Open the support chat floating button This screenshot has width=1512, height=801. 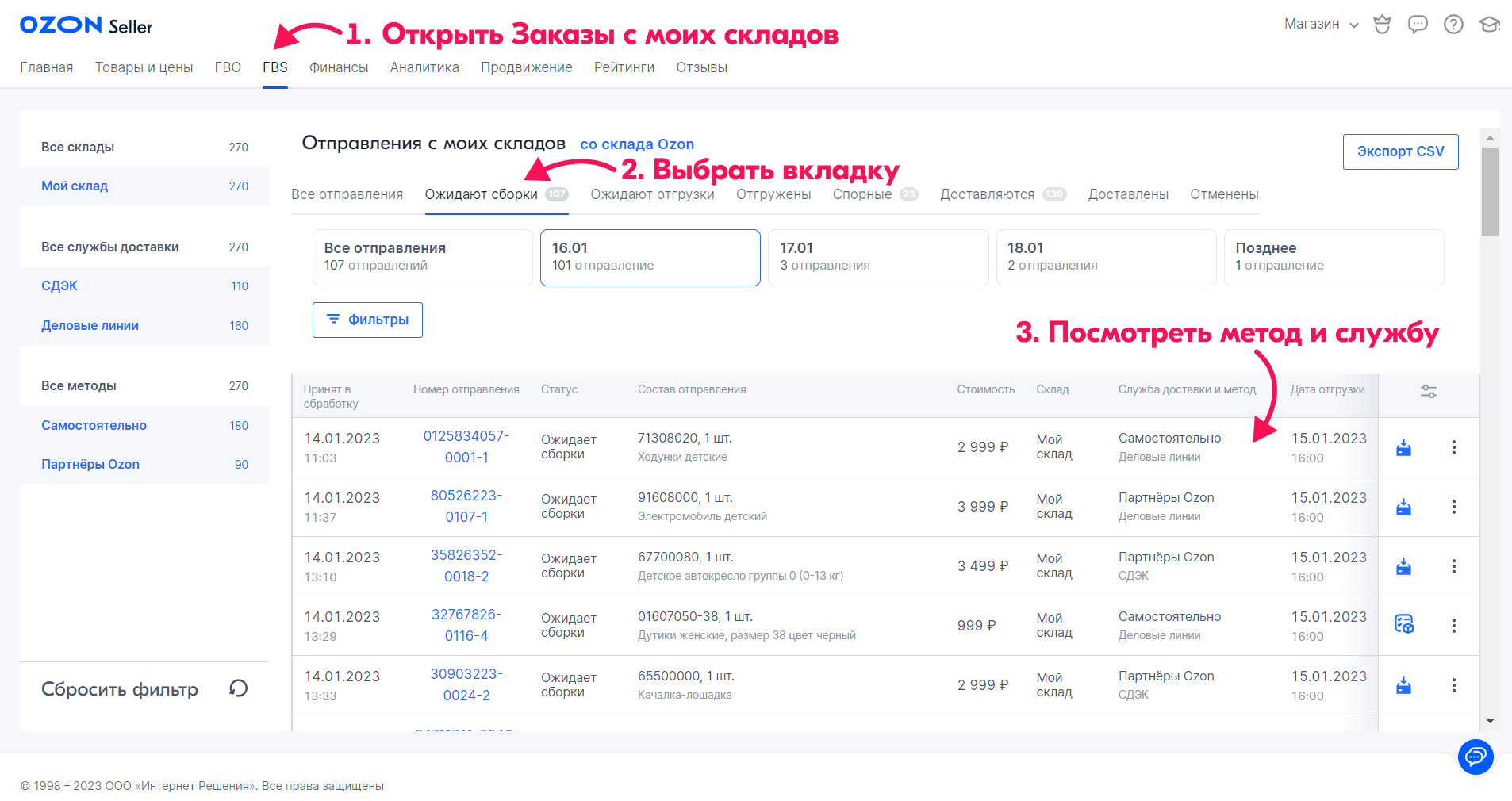tap(1476, 757)
